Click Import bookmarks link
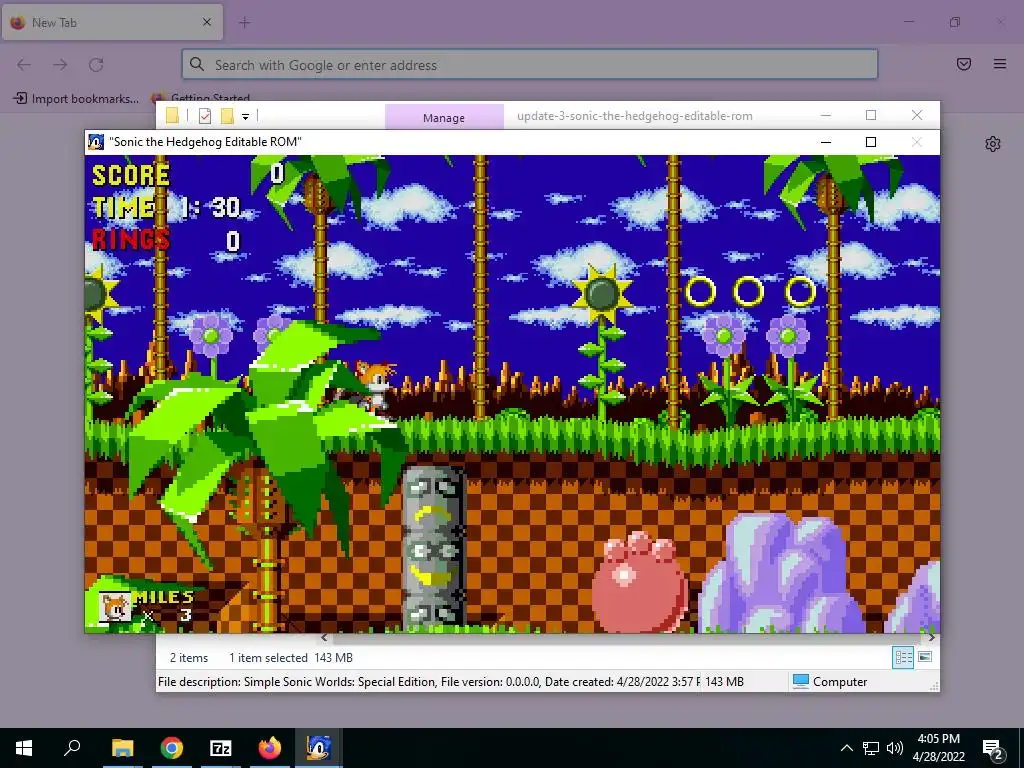This screenshot has height=768, width=1024. [x=76, y=99]
